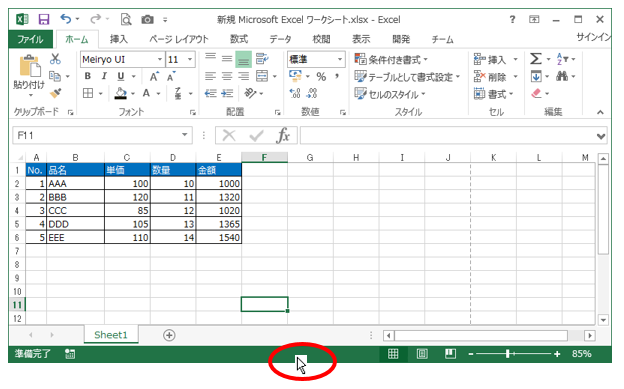Screen dimensions: 624x389
Task: Click the accounting number format icon
Action: 295,76
